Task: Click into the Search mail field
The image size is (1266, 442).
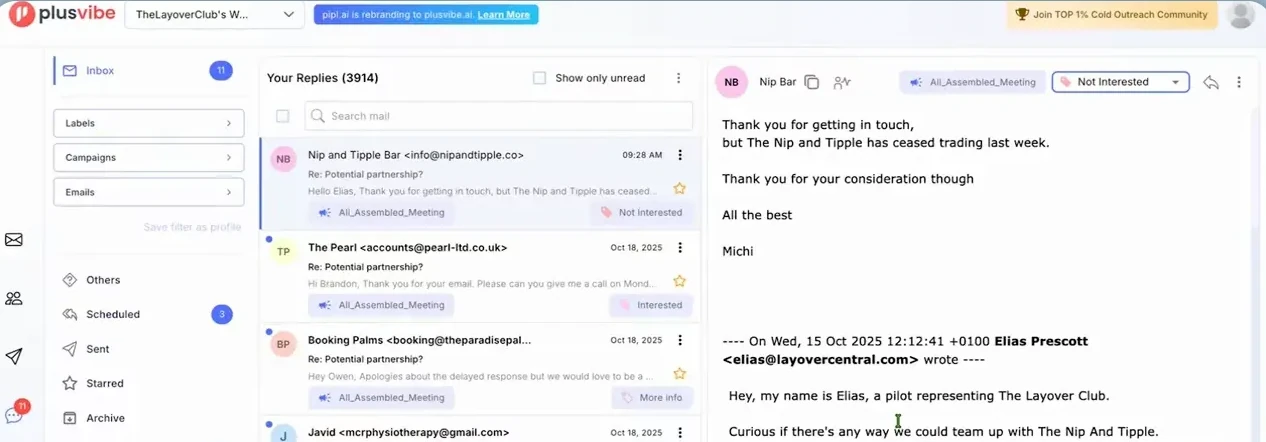Action: tap(498, 116)
